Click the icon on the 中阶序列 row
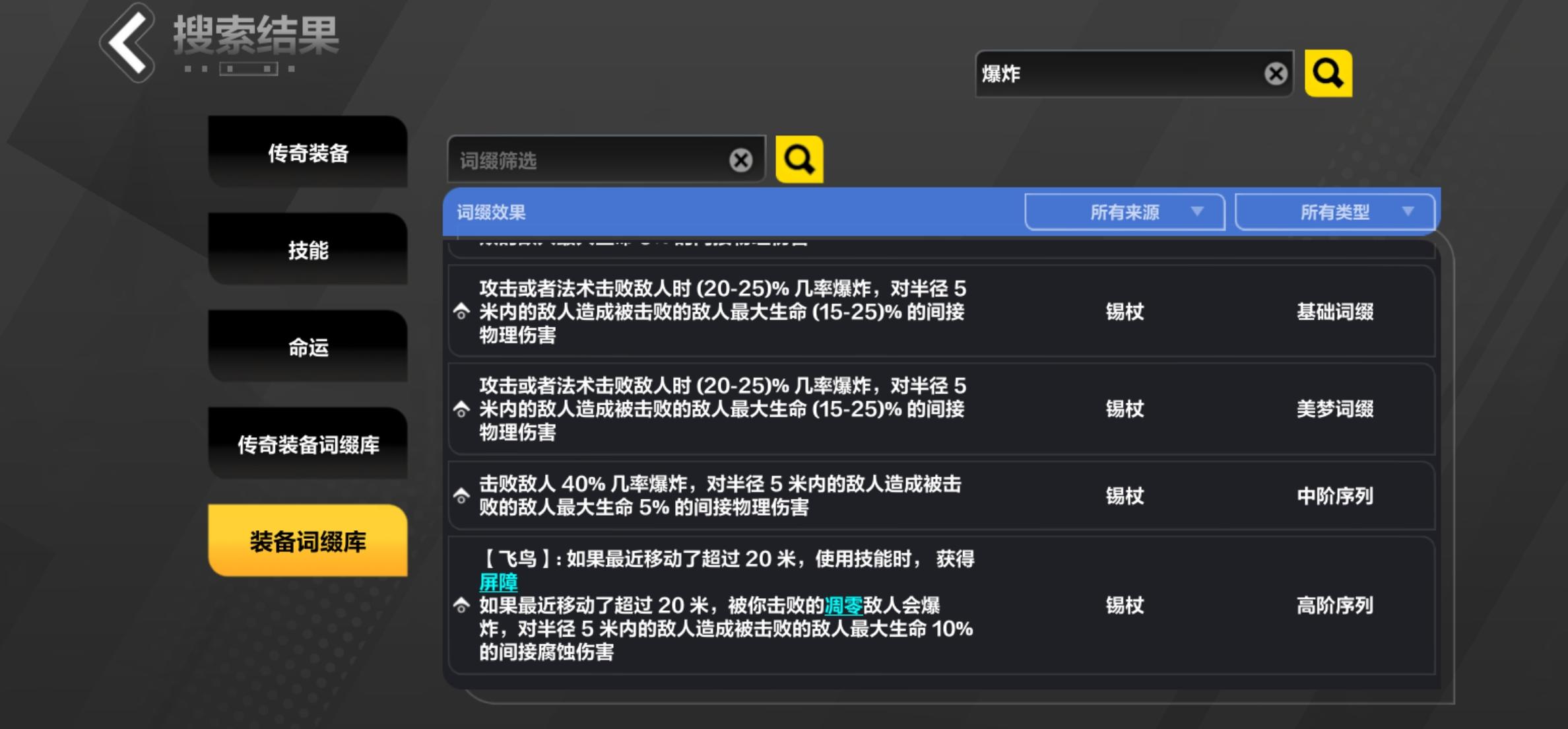This screenshot has width=1568, height=729. [x=461, y=496]
